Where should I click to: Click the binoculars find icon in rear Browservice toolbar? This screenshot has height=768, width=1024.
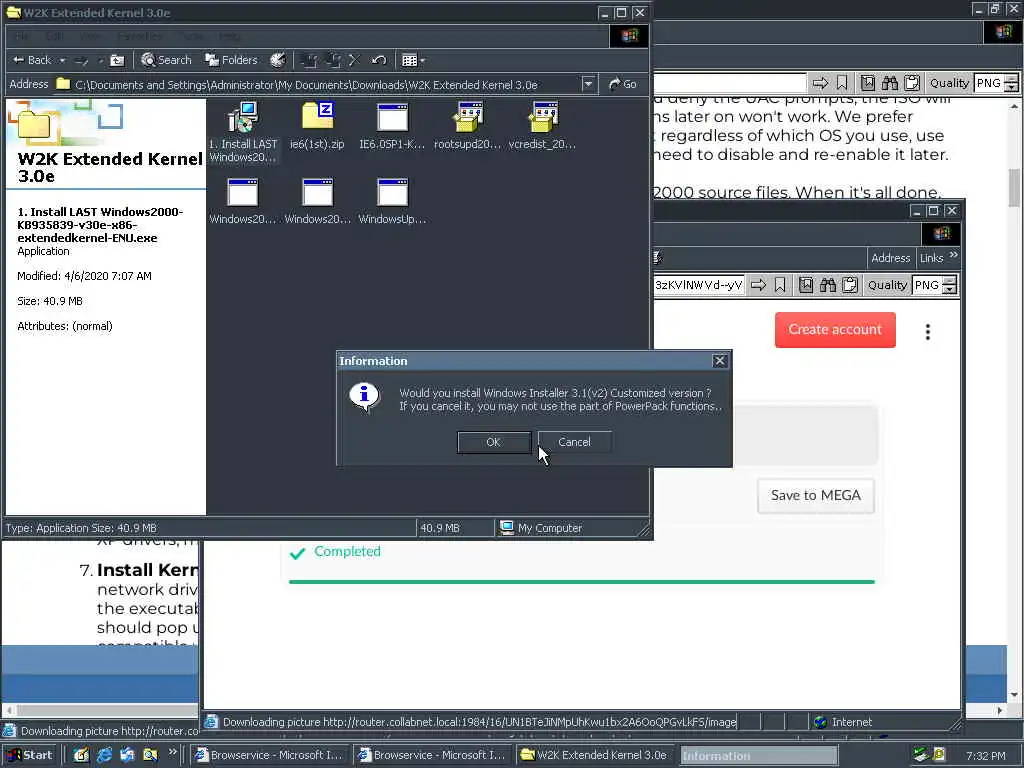point(889,83)
